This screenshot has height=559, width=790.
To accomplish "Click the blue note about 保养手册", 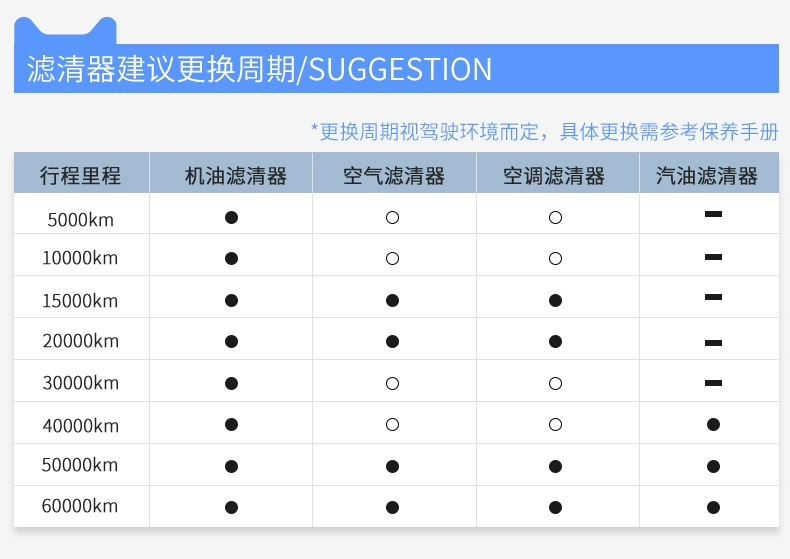I will pyautogui.click(x=545, y=132).
